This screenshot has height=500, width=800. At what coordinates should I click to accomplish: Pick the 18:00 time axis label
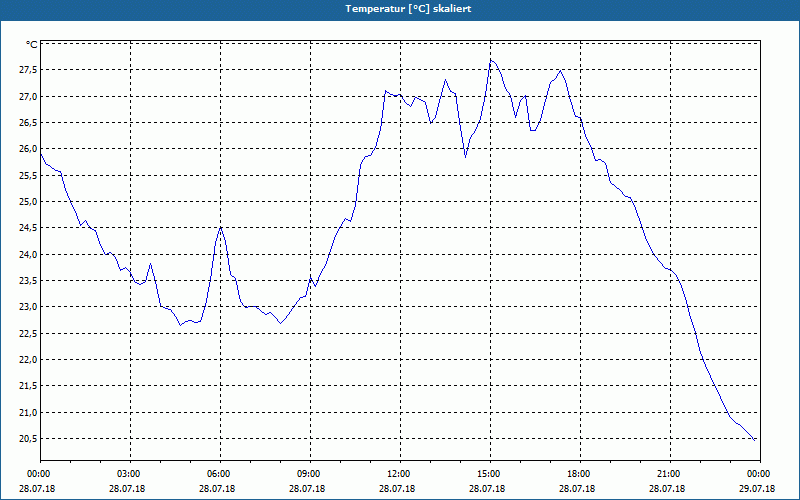coord(577,474)
